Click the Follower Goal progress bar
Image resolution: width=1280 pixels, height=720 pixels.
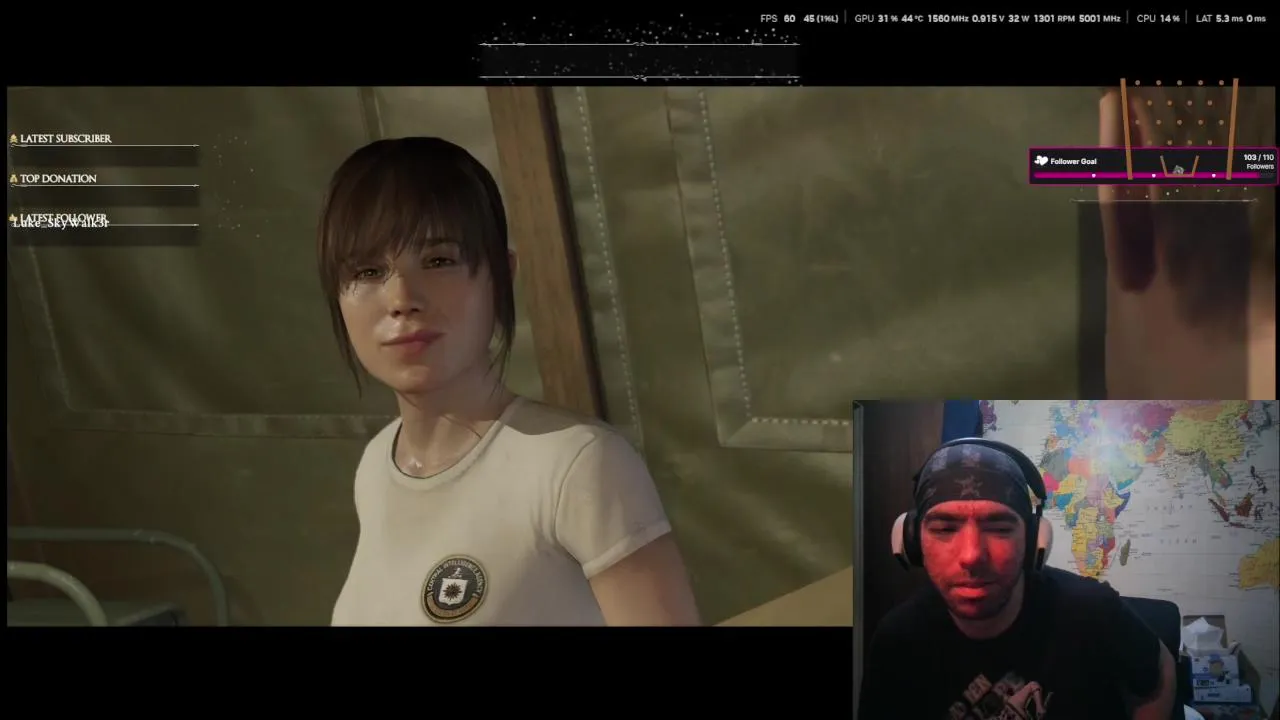(1153, 175)
